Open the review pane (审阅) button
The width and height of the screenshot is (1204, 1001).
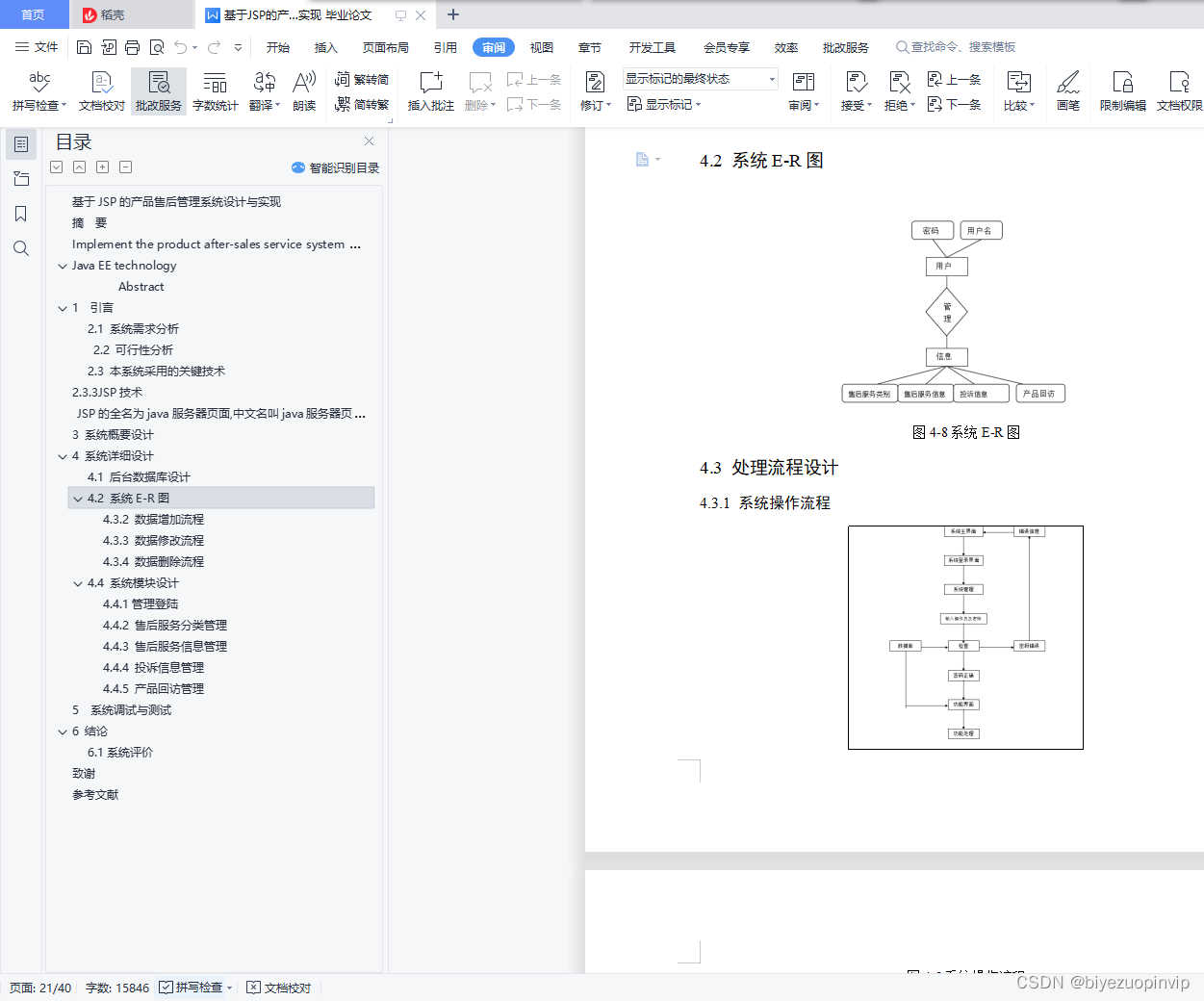(804, 91)
